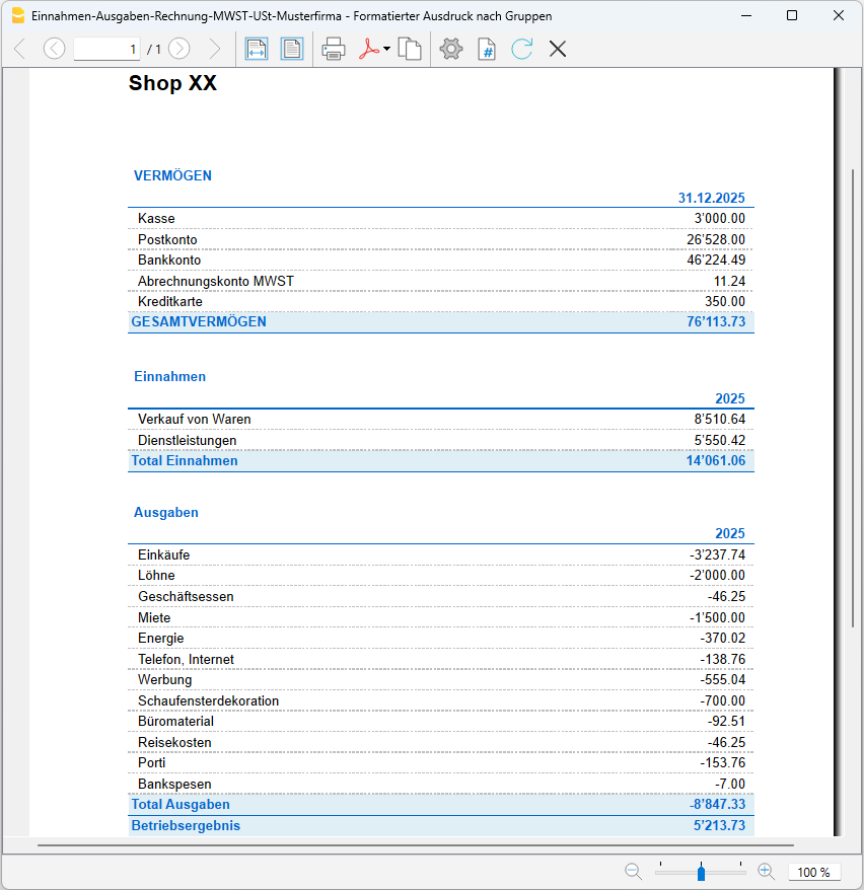Click the zoom slider handle

[701, 872]
